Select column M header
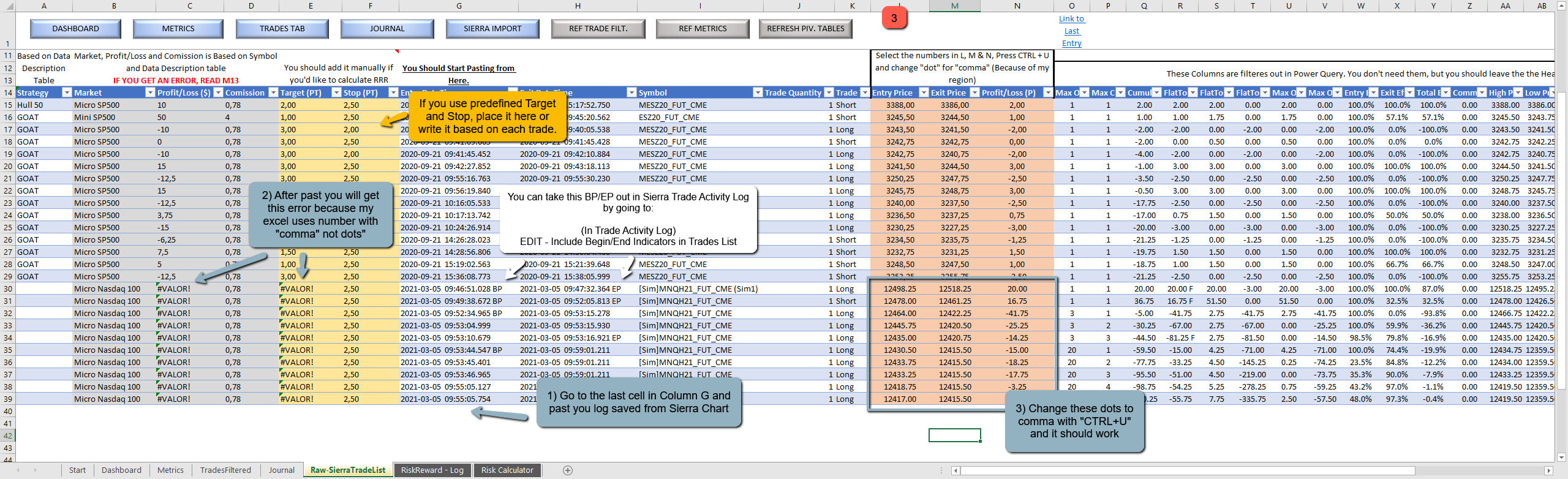 pyautogui.click(x=955, y=6)
